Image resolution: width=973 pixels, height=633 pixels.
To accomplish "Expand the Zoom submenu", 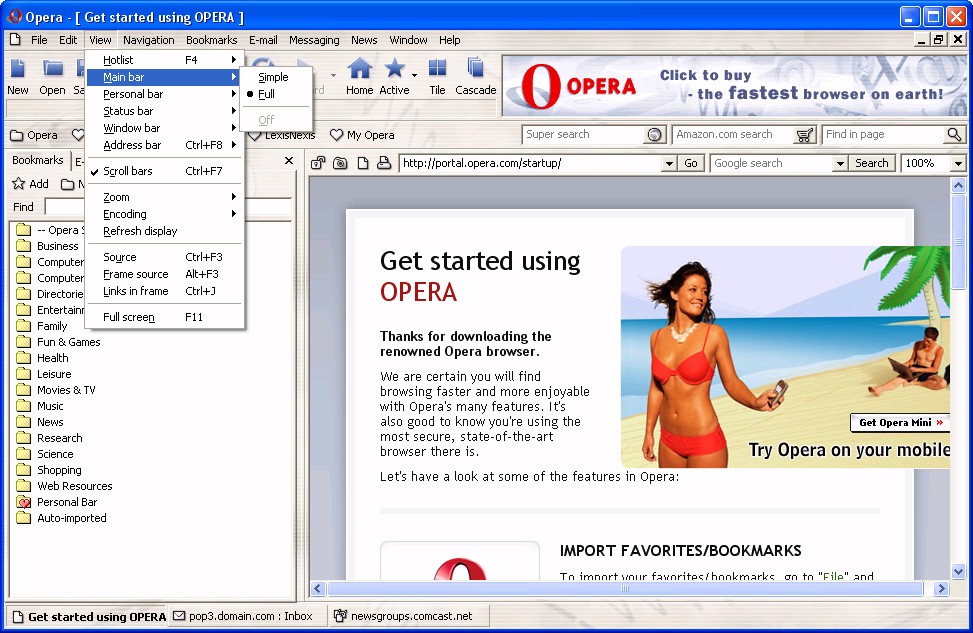I will tap(164, 197).
